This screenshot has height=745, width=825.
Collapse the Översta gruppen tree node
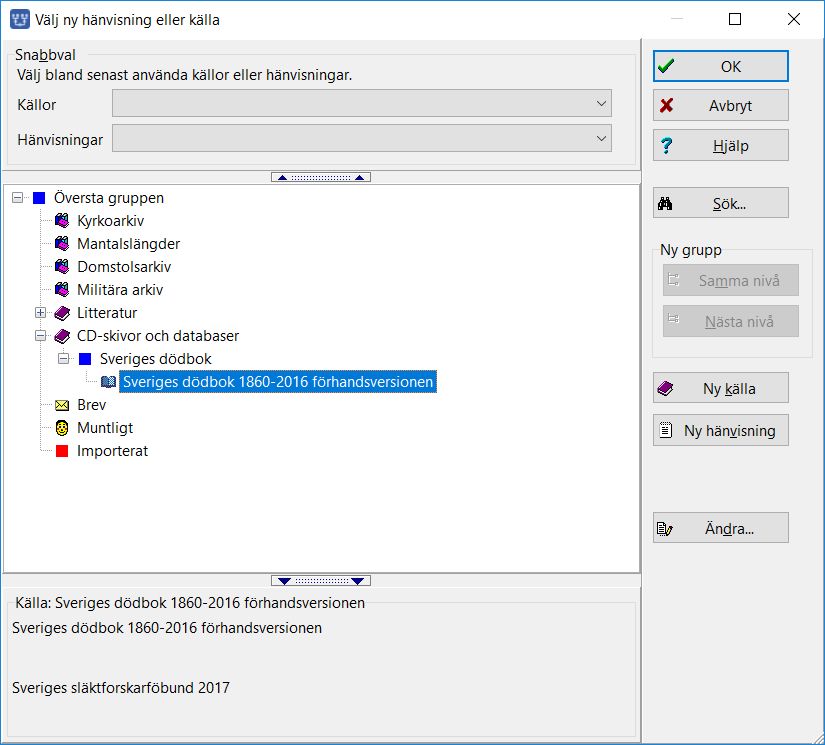[x=17, y=198]
